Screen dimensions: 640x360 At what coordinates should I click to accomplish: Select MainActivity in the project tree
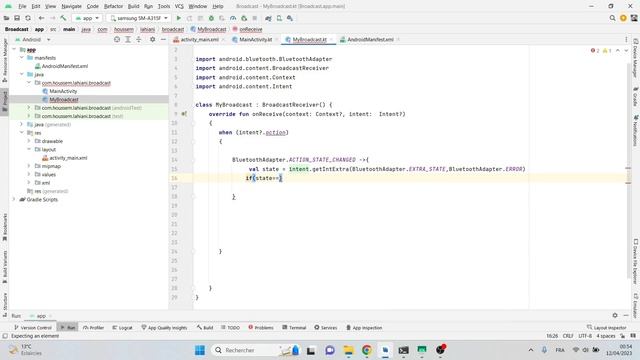[63, 91]
